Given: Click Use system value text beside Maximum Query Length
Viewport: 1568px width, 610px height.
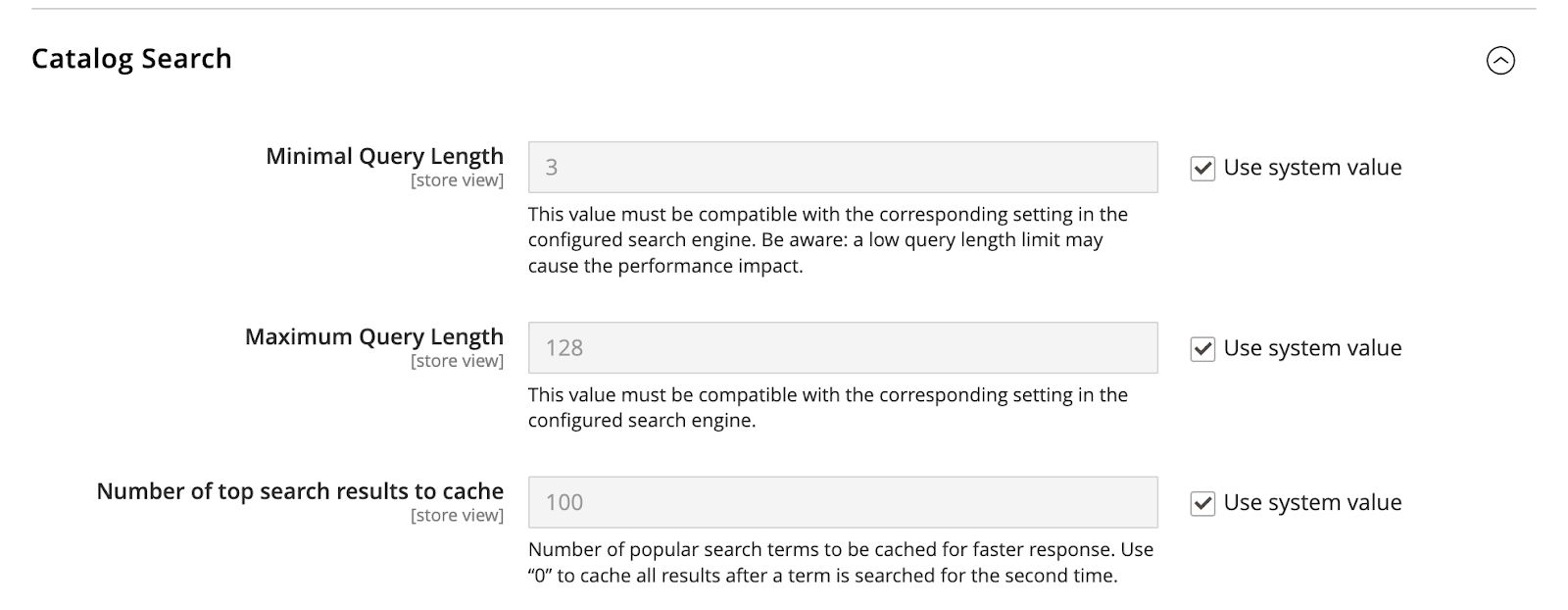Looking at the screenshot, I should (1312, 347).
